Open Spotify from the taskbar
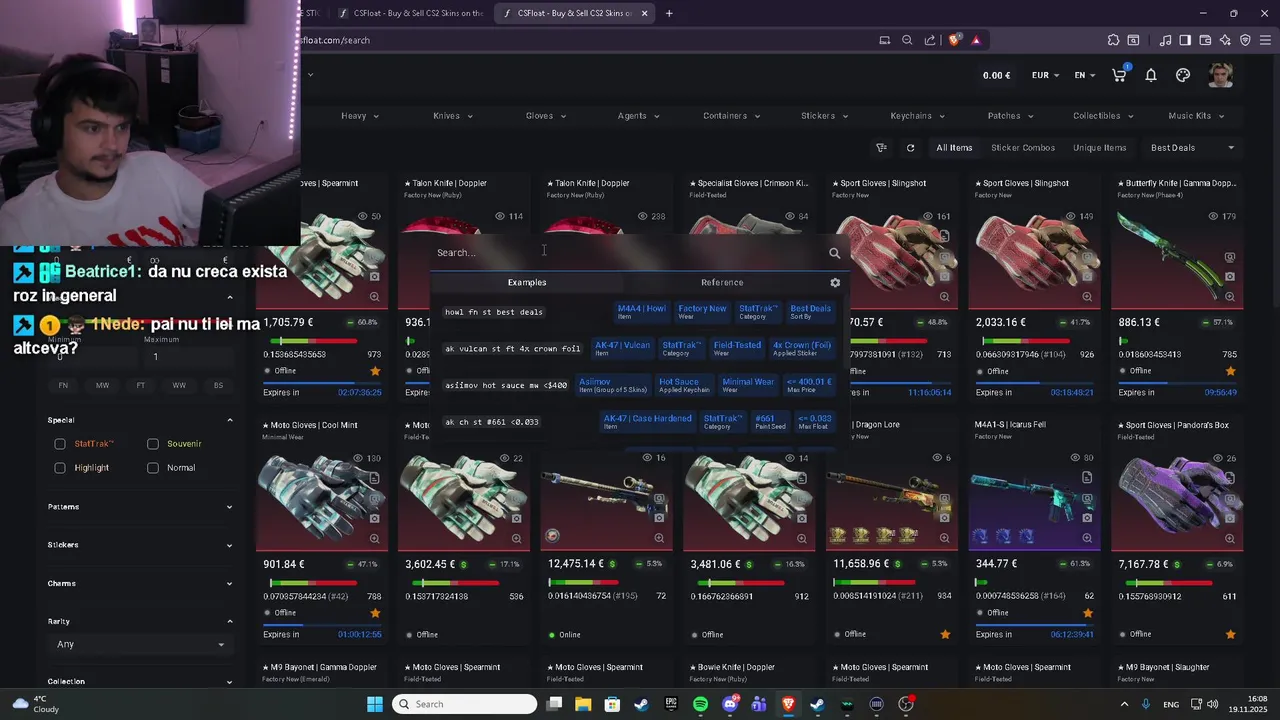Viewport: 1280px width, 720px height. (700, 704)
